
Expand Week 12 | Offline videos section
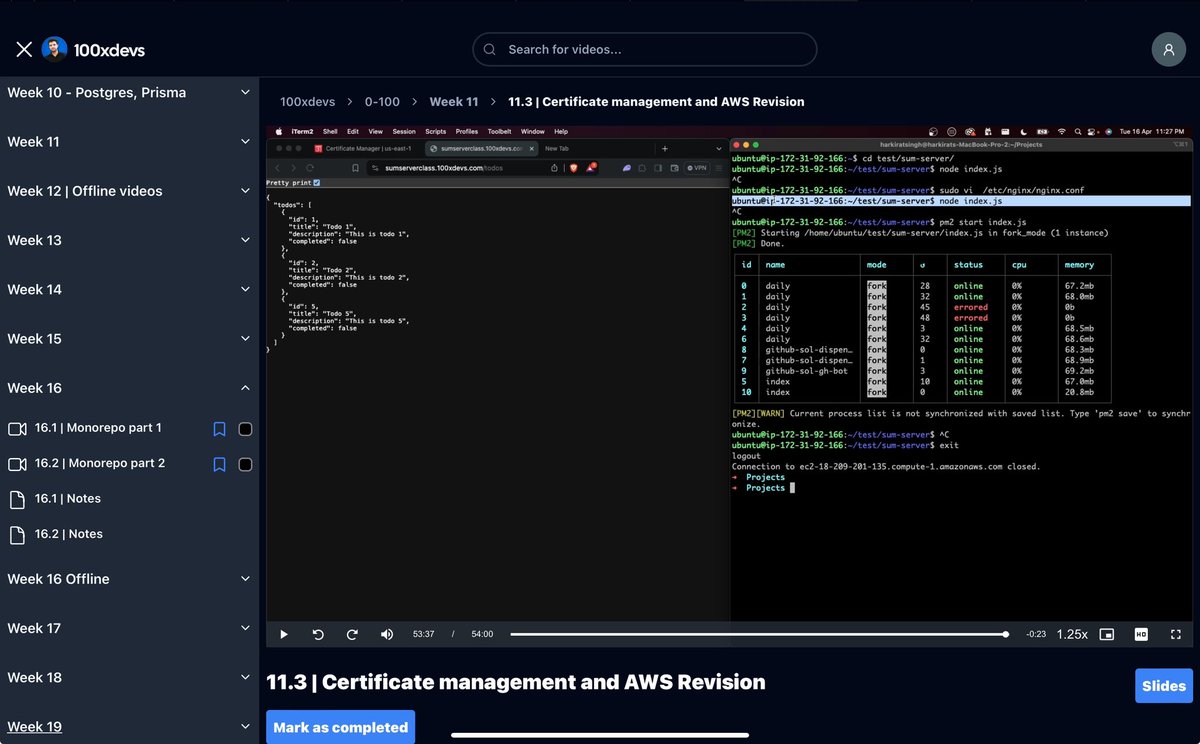click(129, 191)
